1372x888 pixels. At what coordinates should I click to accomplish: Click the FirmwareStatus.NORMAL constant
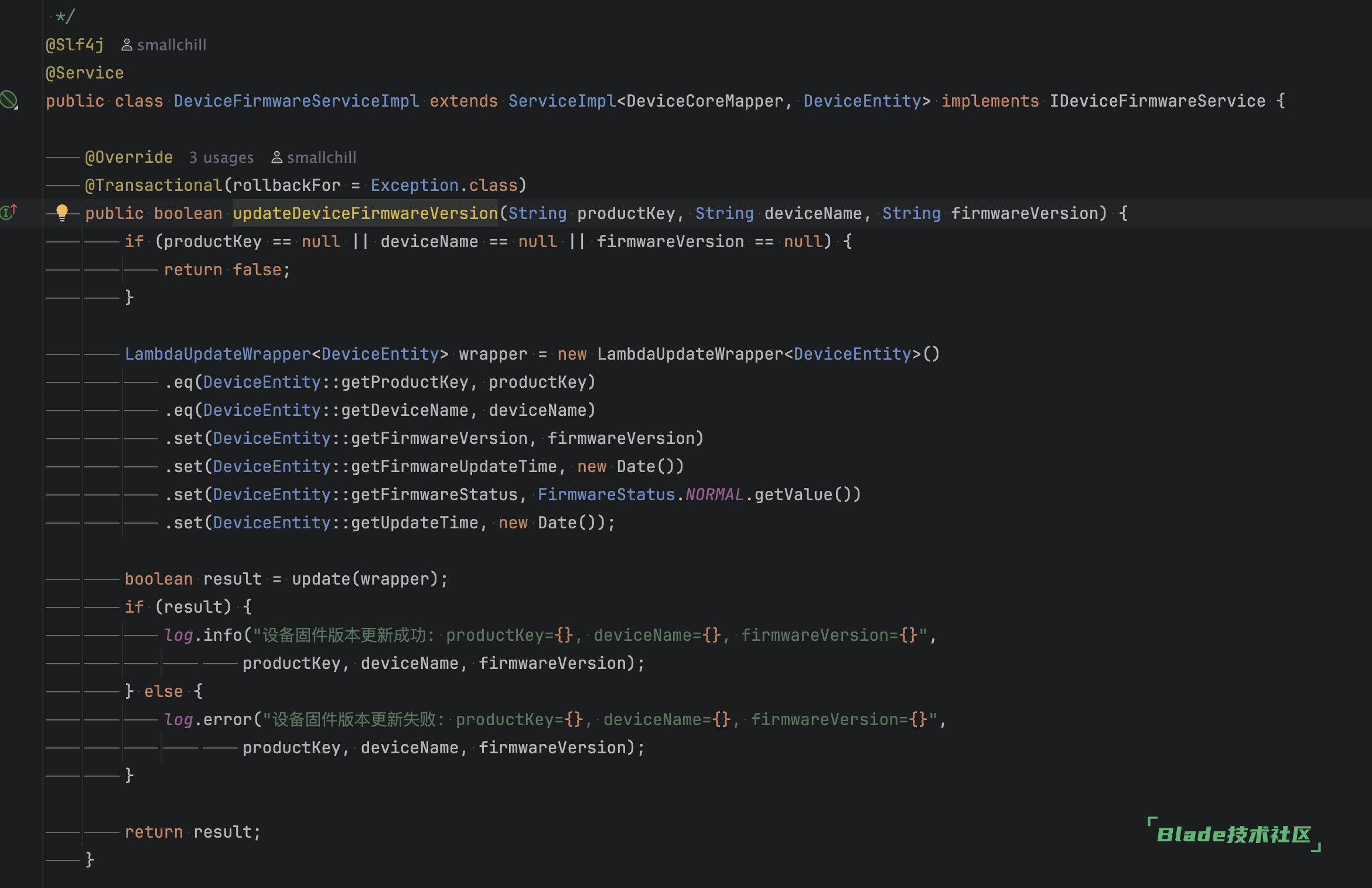[641, 494]
